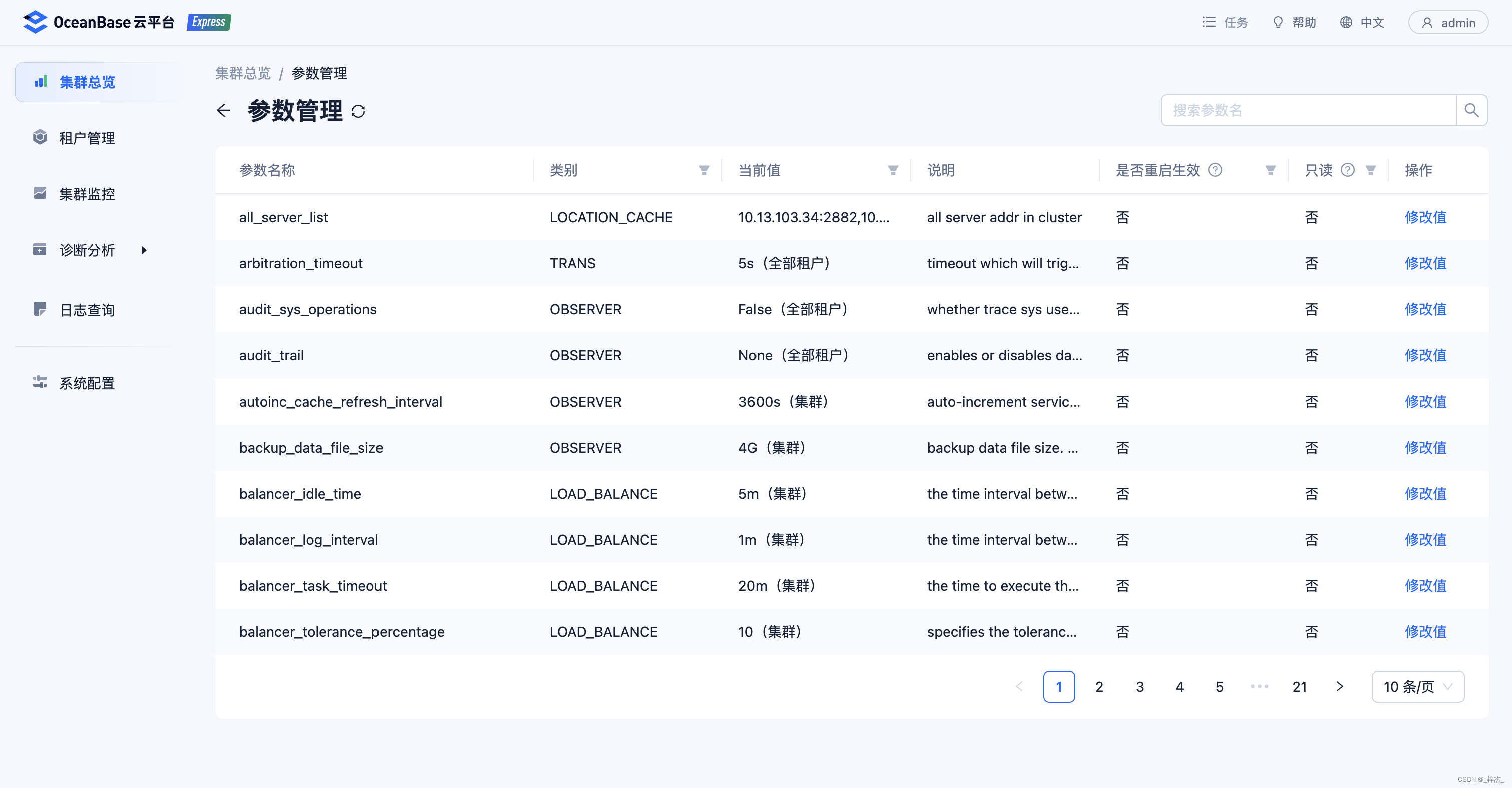Open the 10 条/页 page size dropdown
Screen dimensions: 1512x788
coord(1417,686)
